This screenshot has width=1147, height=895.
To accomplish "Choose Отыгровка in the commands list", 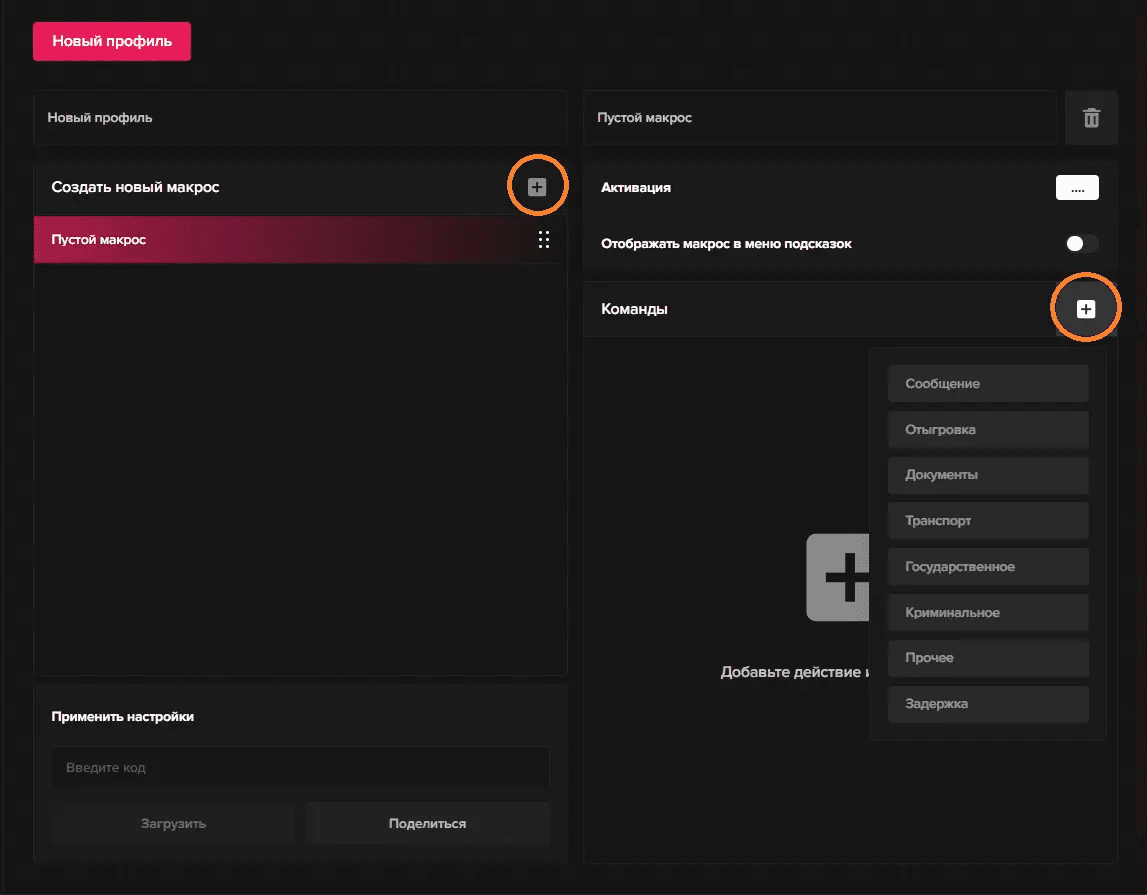I will (x=987, y=430).
